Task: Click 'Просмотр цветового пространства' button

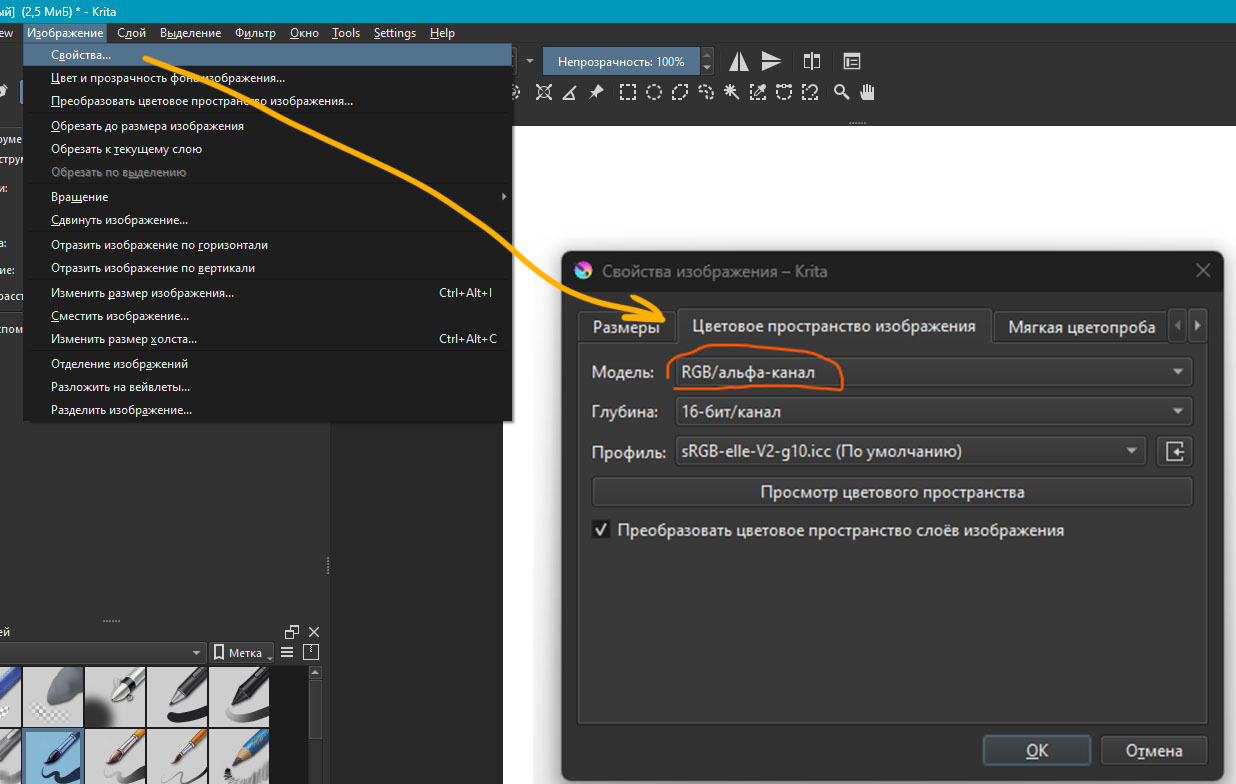Action: (892, 492)
